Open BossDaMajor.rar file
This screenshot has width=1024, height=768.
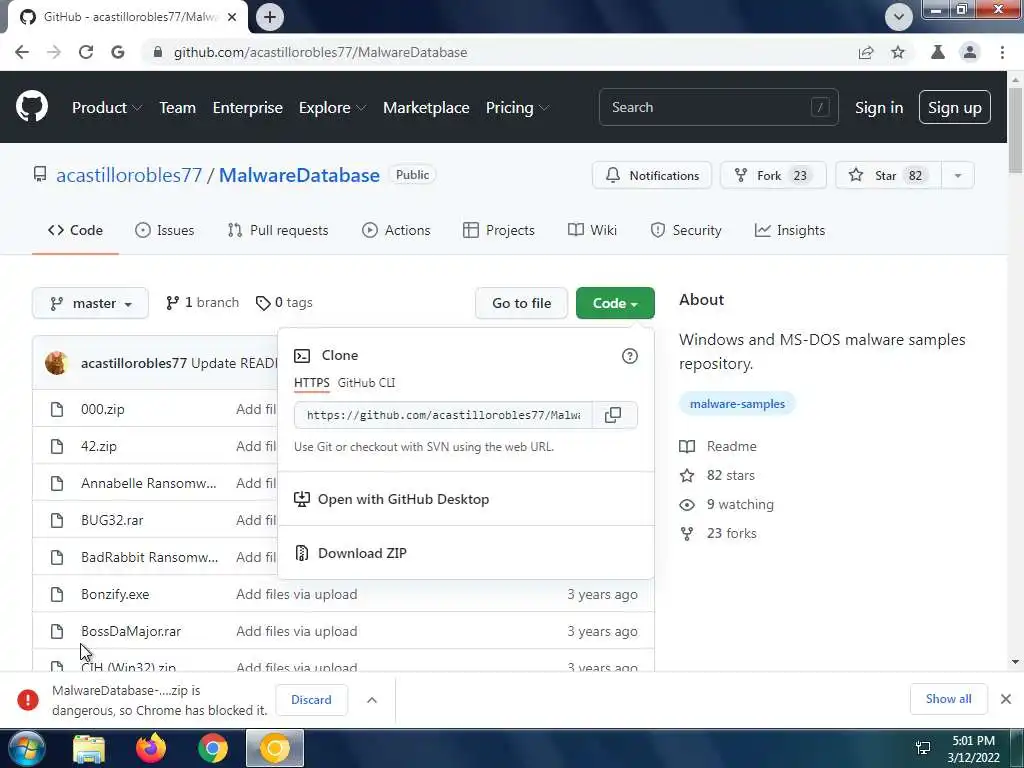(x=131, y=632)
